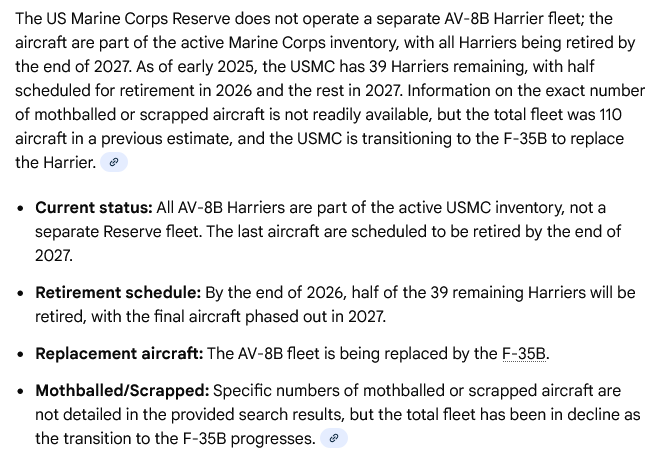Click the bold "Replacement aircraft:" label
The width and height of the screenshot is (657, 460).
point(119,354)
